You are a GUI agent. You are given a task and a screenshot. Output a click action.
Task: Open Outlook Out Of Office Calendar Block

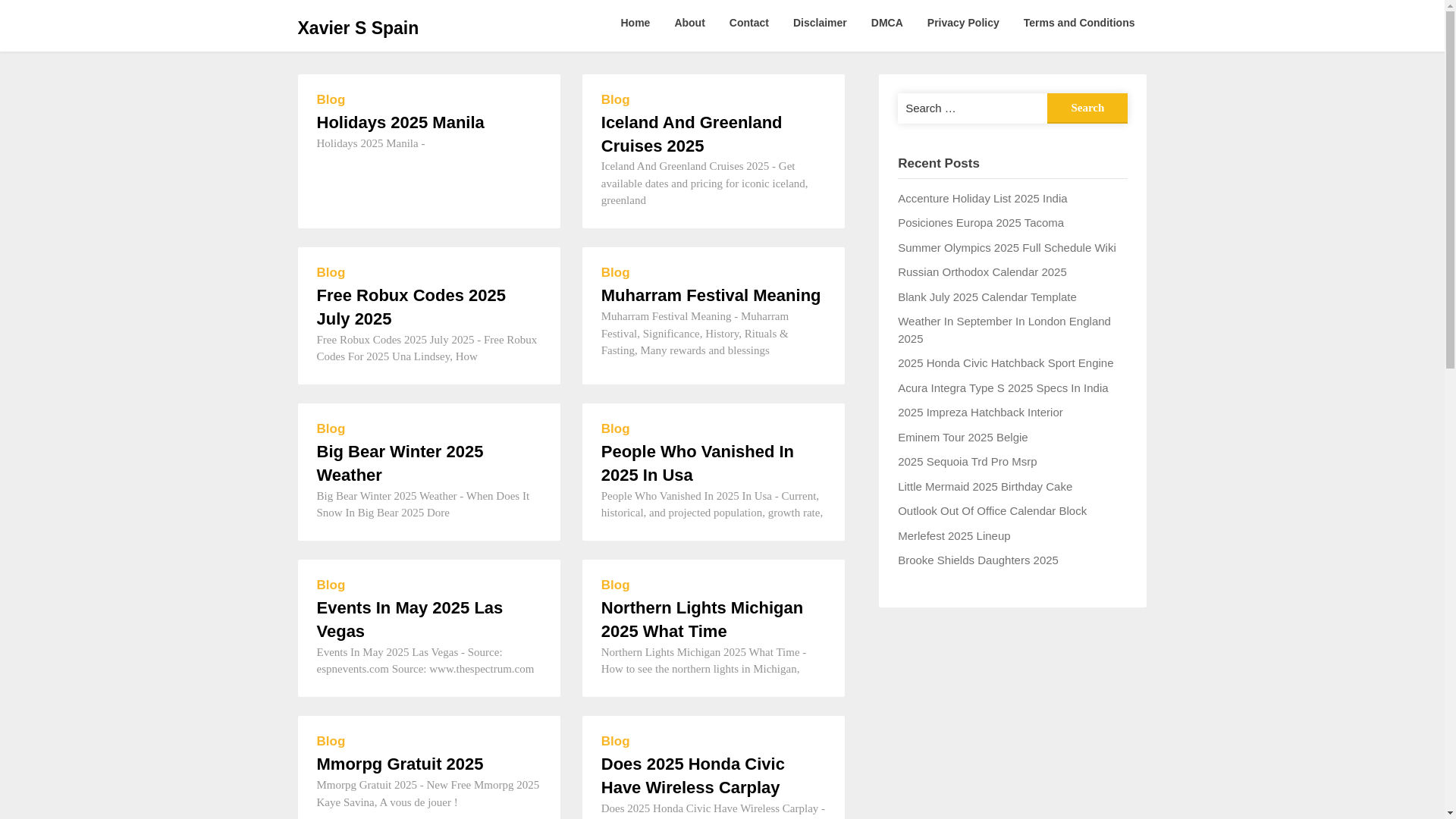click(x=992, y=510)
